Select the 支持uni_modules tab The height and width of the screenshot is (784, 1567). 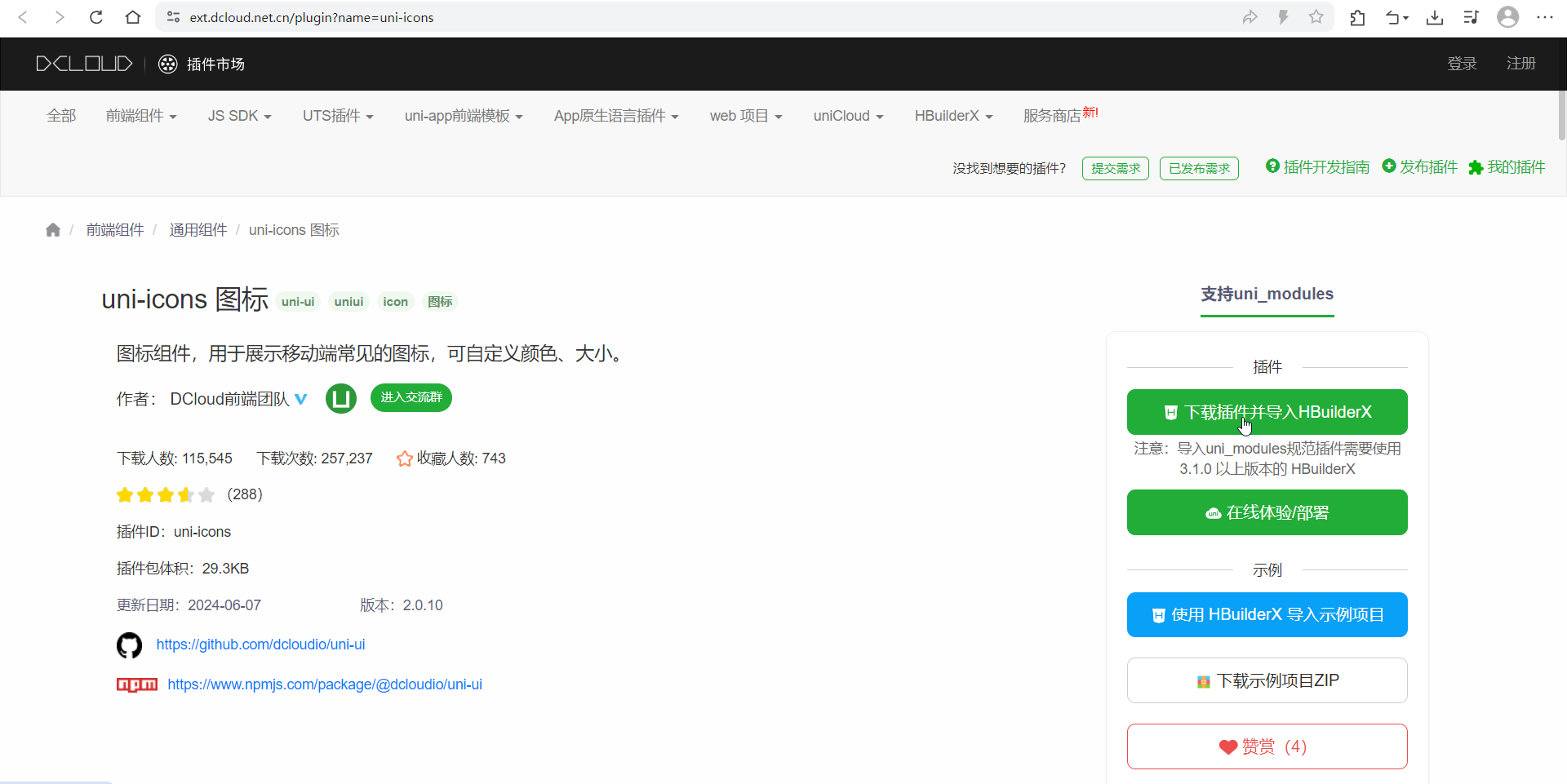1267,295
